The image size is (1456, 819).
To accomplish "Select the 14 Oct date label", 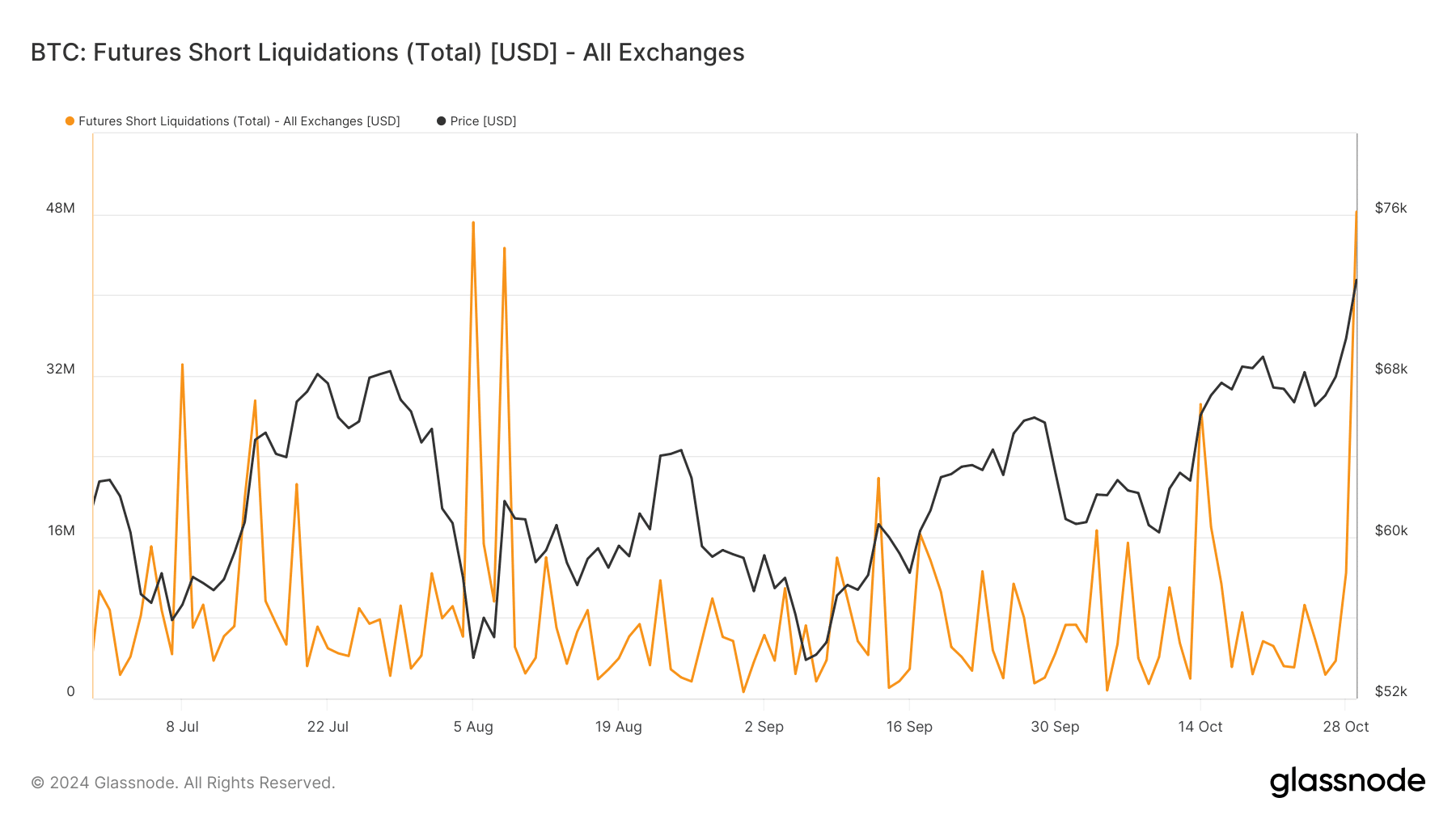I will [1200, 727].
